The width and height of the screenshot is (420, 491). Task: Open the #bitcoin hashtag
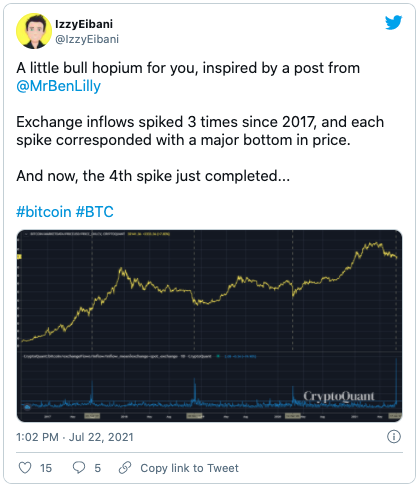click(x=44, y=212)
